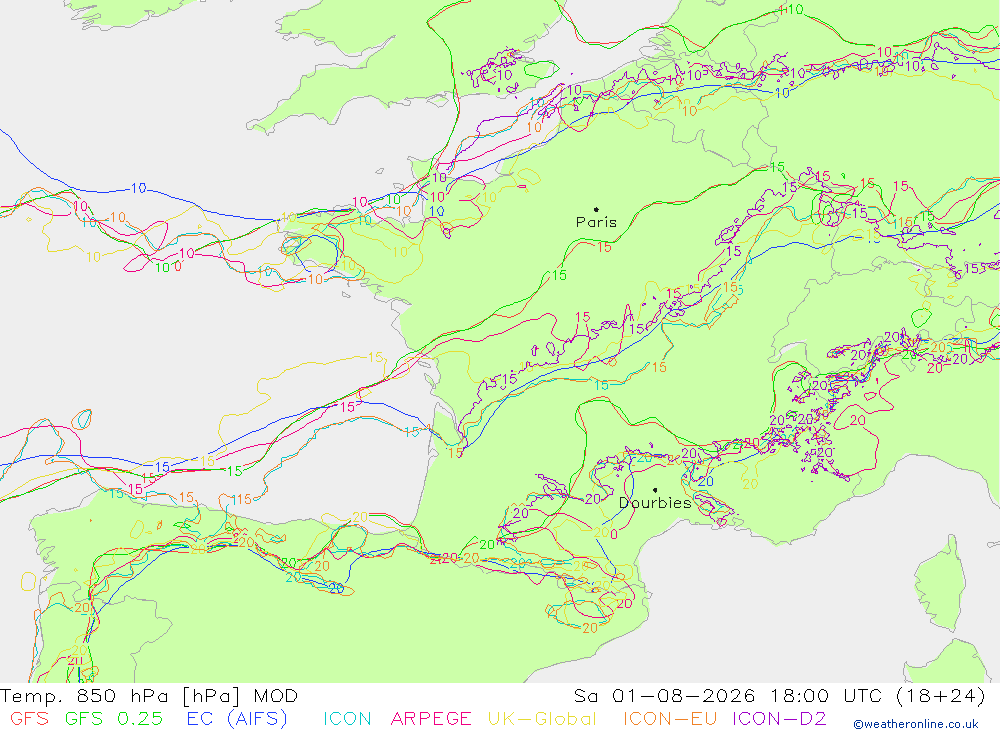Click the (18+24) forecast offset text
The width and height of the screenshot is (1000, 733).
click(941, 695)
